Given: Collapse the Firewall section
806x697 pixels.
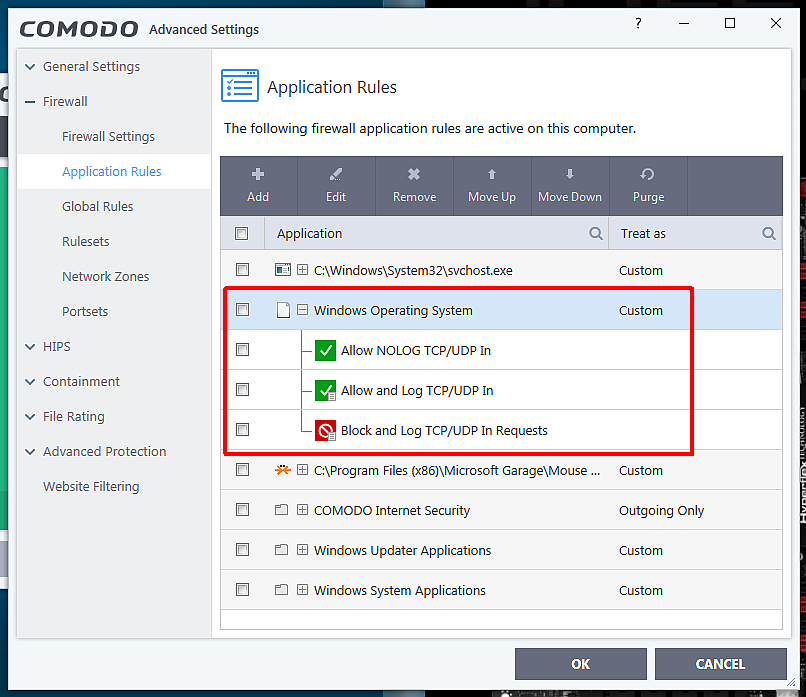Looking at the screenshot, I should coord(30,102).
